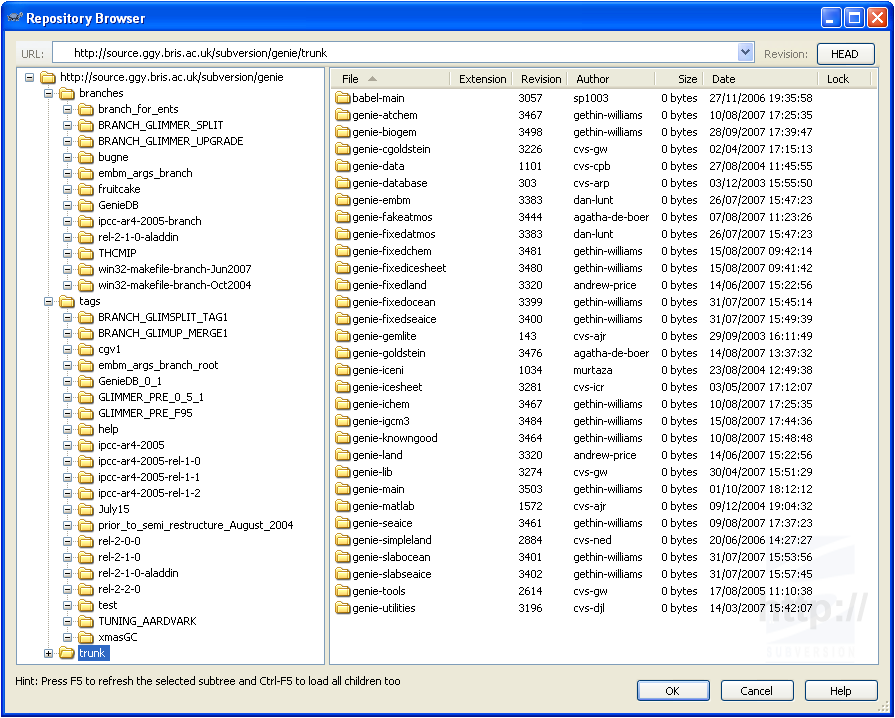Click the fruitcake branch folder icon
895x718 pixels.
[86, 189]
